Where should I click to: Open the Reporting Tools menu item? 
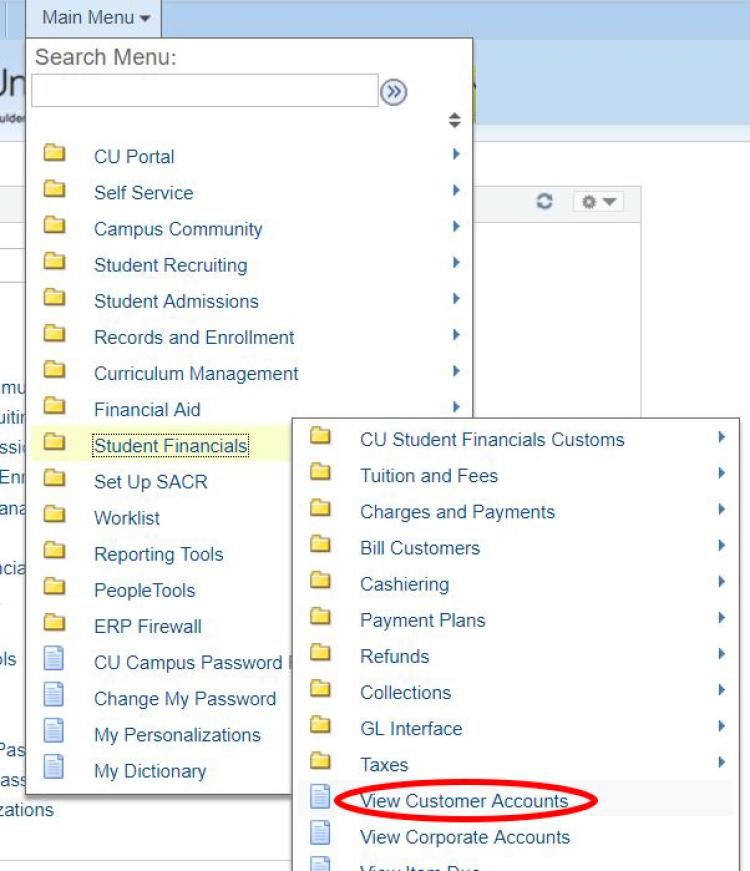click(158, 554)
